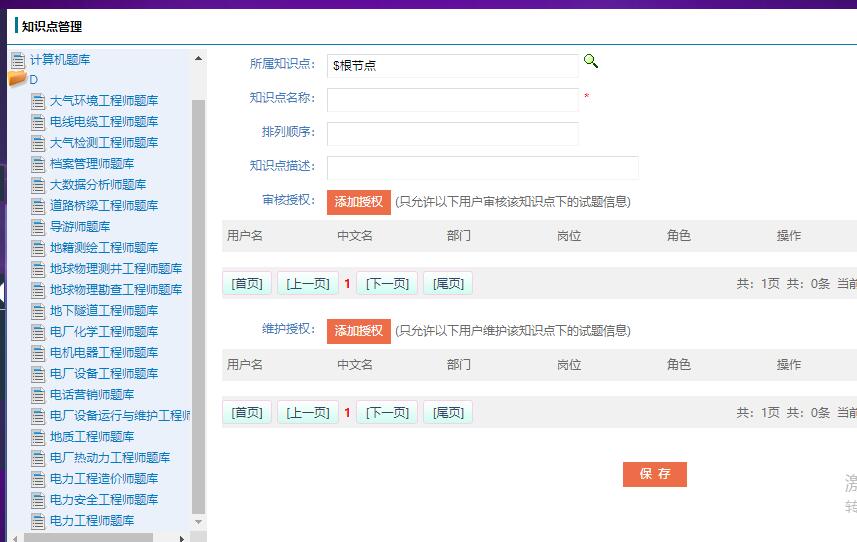857x542 pixels.
Task: Click the orange 保存 button
Action: click(x=654, y=474)
